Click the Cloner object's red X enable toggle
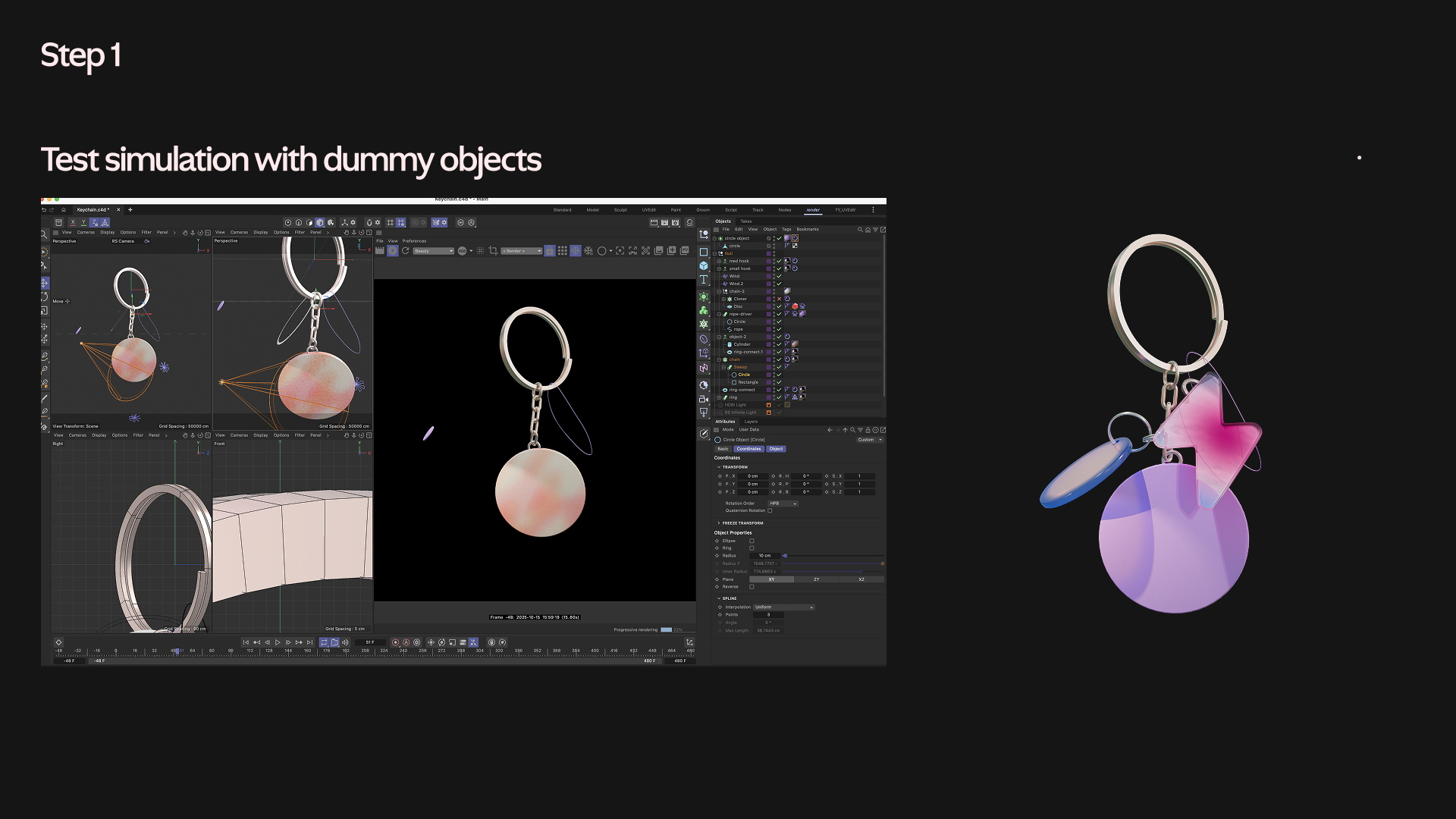 coord(779,299)
